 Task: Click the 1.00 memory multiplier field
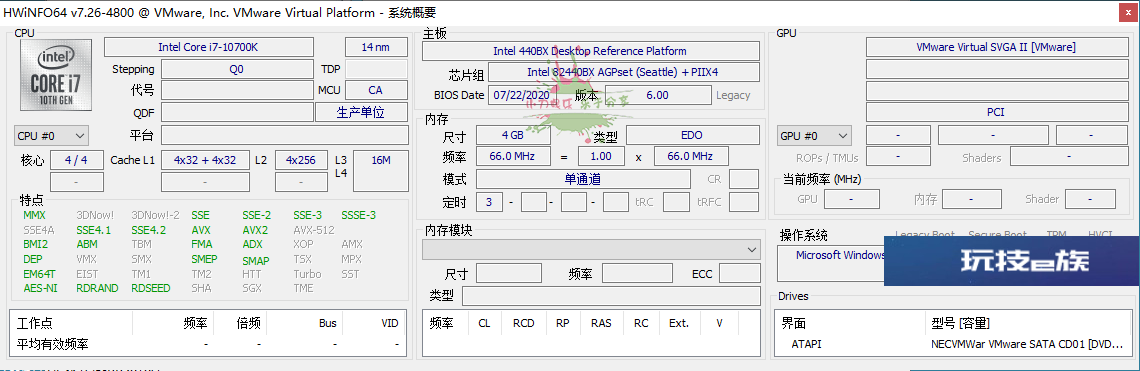(x=601, y=156)
